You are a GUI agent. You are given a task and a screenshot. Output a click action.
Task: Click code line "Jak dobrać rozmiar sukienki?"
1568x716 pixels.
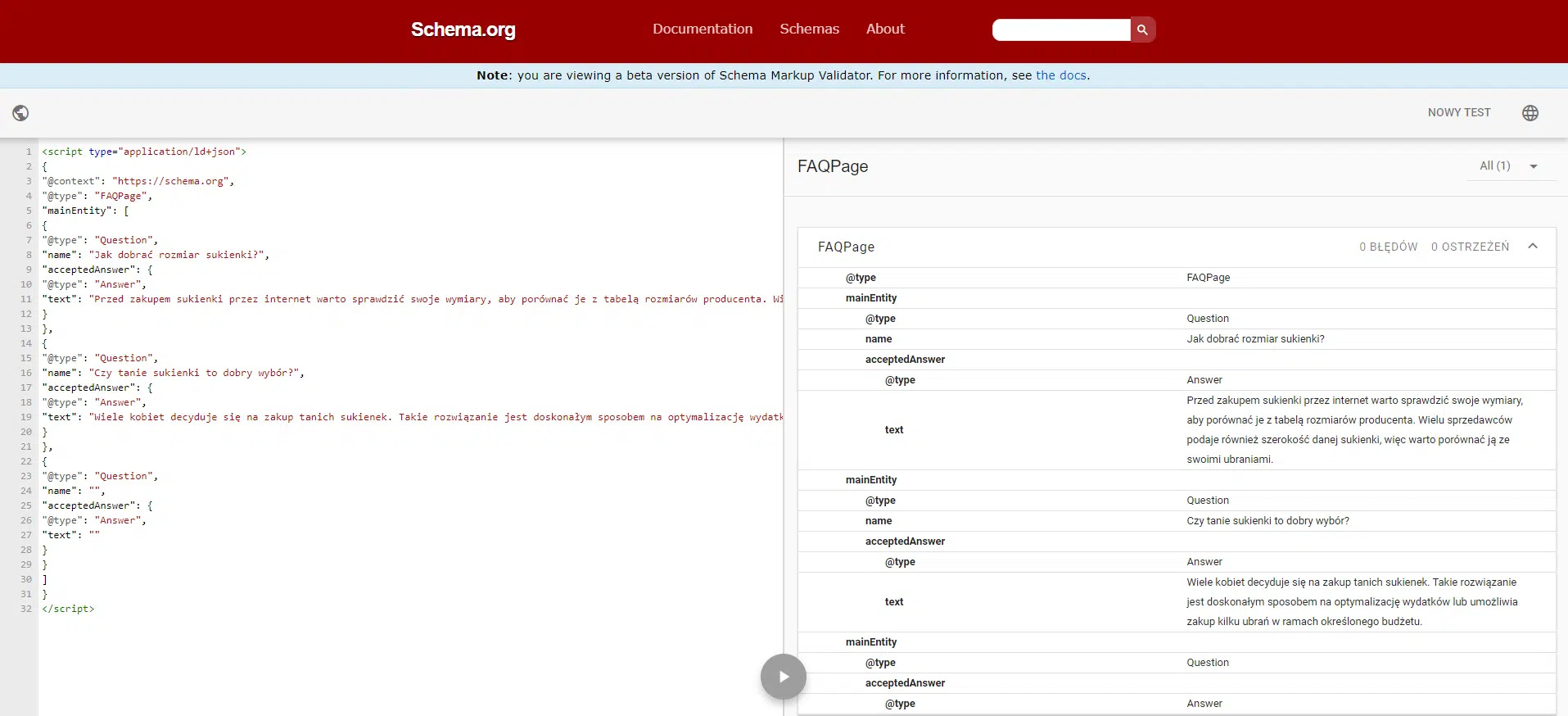(x=156, y=255)
